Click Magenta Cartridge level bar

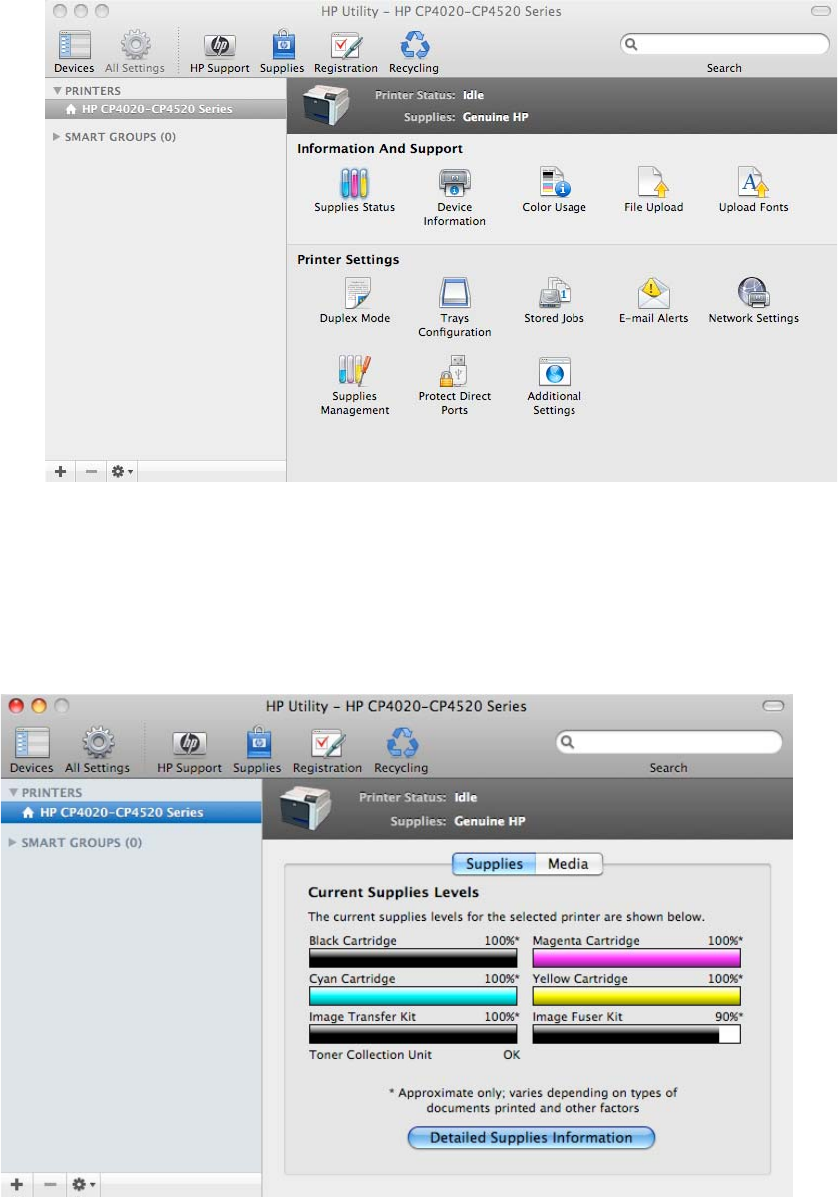pyautogui.click(x=637, y=958)
